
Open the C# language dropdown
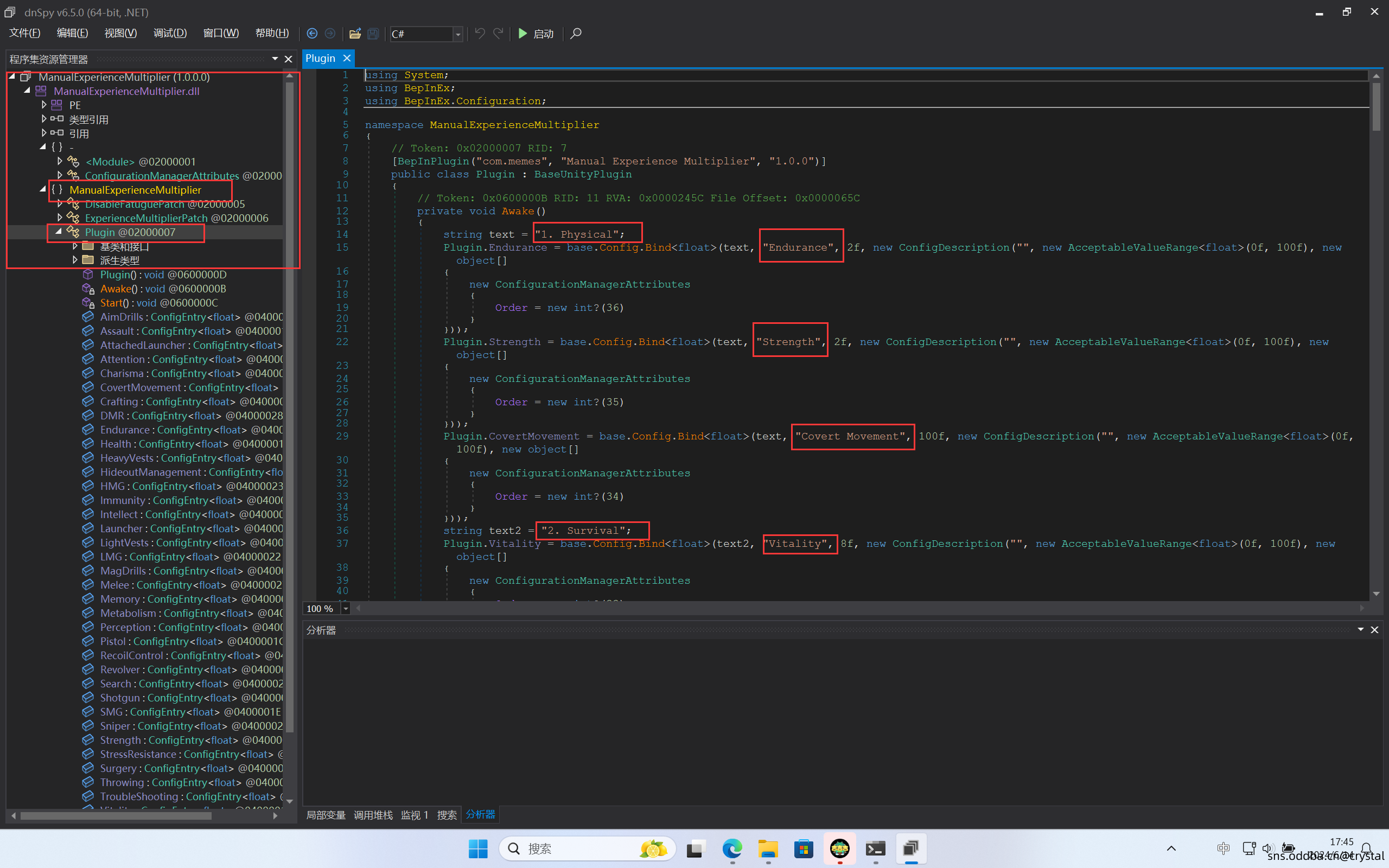tap(457, 34)
